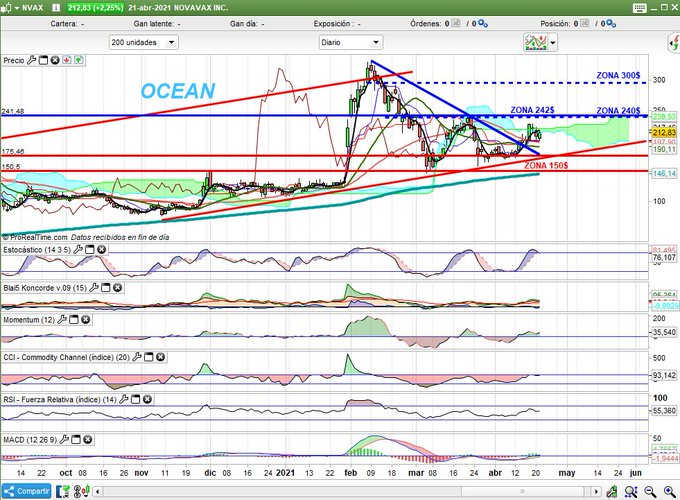The height and width of the screenshot is (500, 680).
Task: Open the on-screen keyboard icon
Action: pos(639,8)
